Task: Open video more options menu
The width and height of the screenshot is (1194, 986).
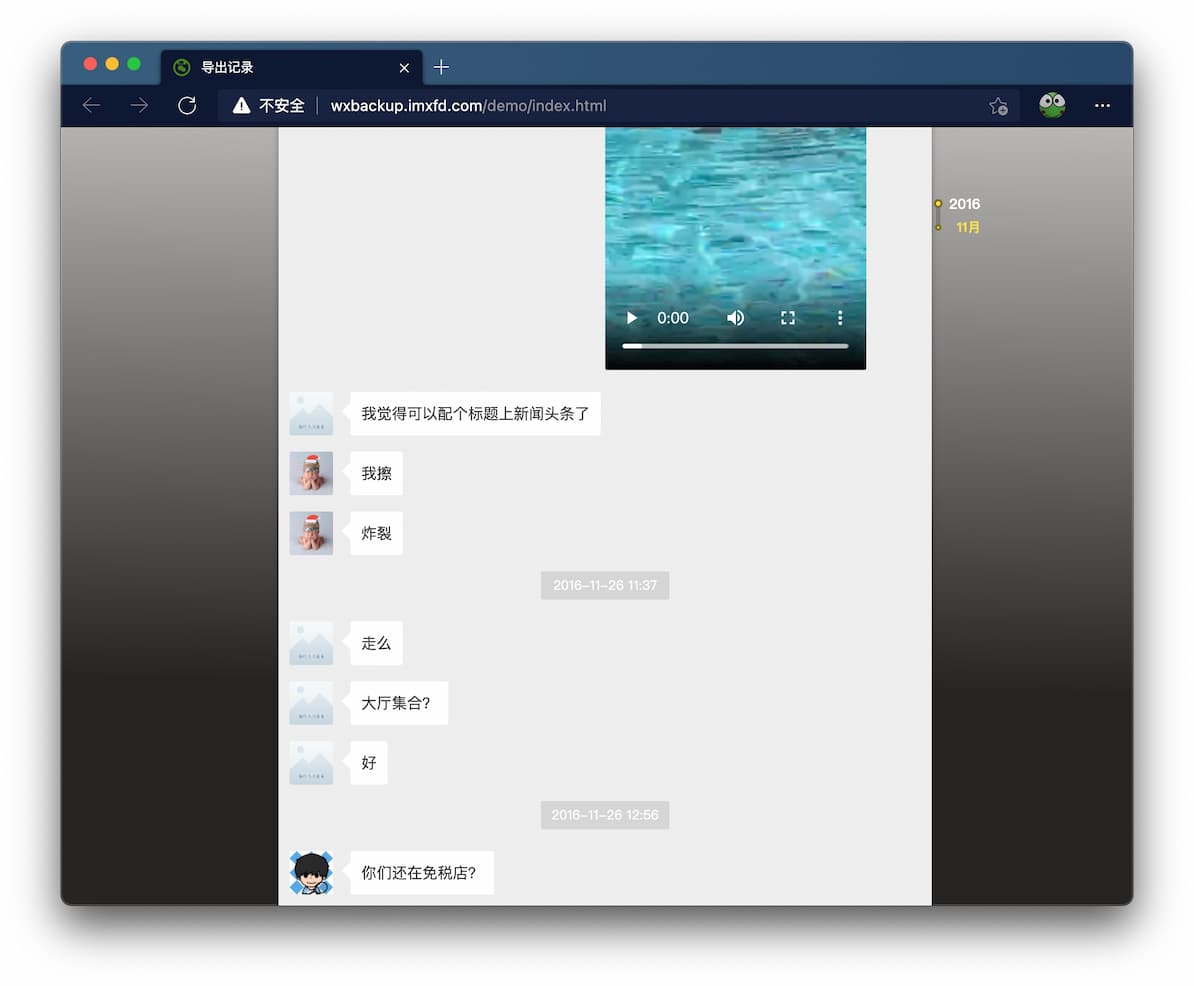Action: [840, 318]
